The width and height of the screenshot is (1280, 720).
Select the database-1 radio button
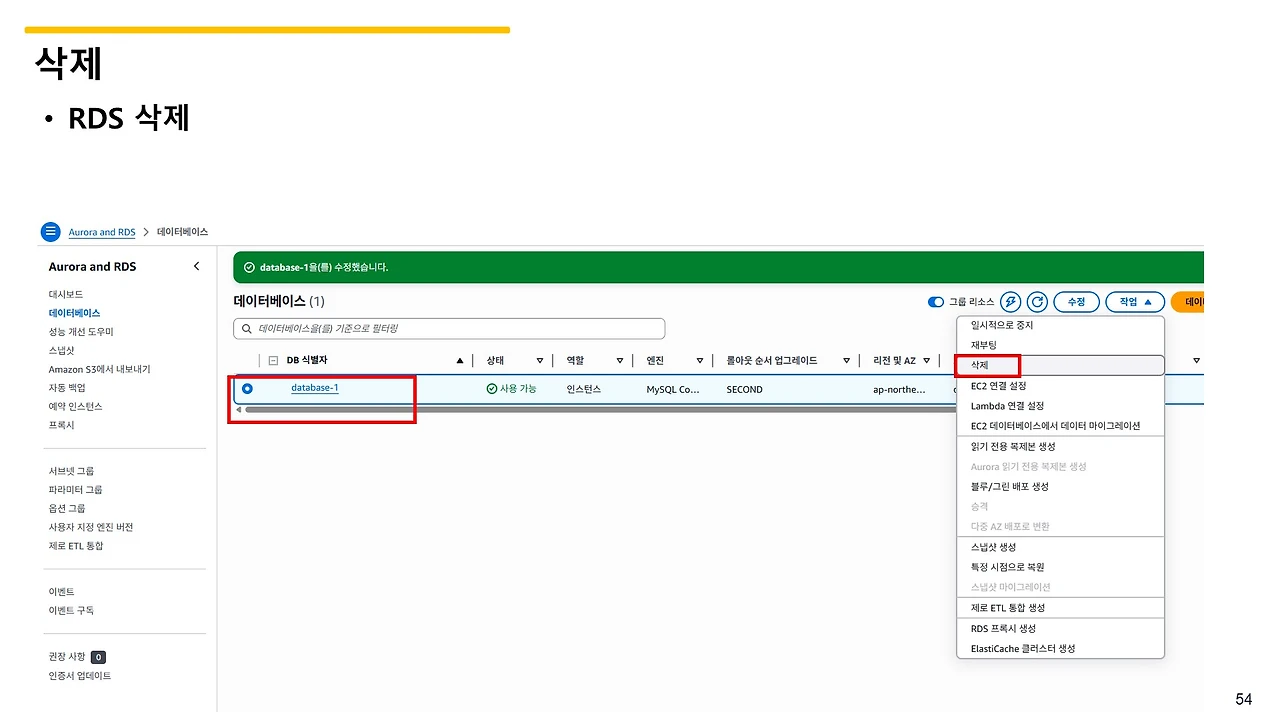coord(247,389)
